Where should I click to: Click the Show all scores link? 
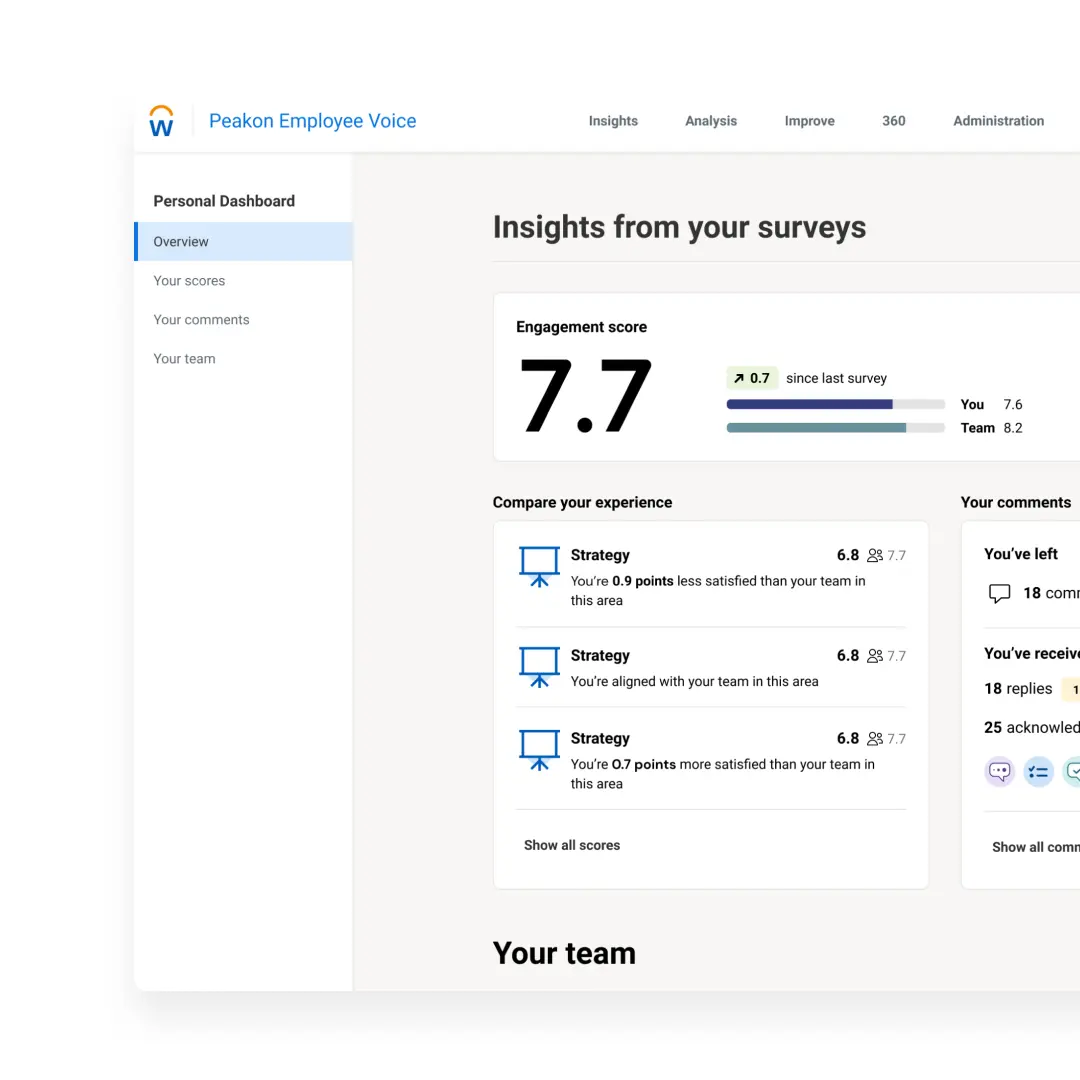pyautogui.click(x=572, y=845)
